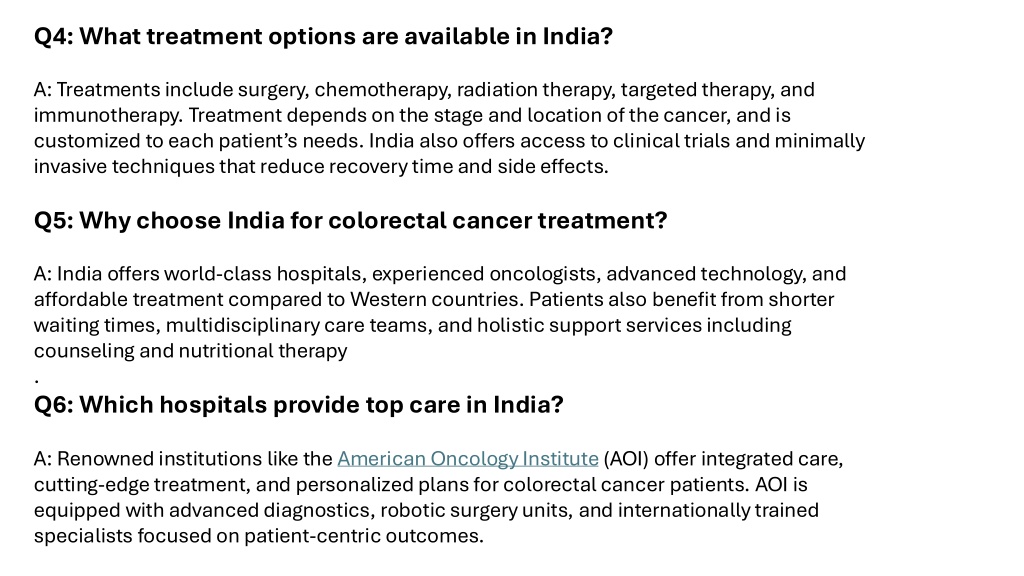This screenshot has width=1024, height=576.
Task: Click the Q6 Which hospitals heading
Action: [x=298, y=405]
